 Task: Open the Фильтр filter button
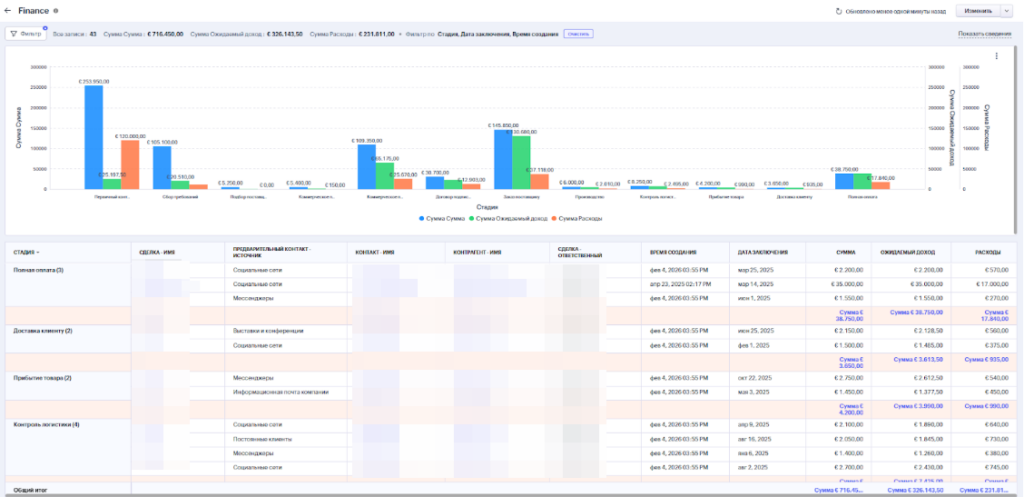[25, 33]
